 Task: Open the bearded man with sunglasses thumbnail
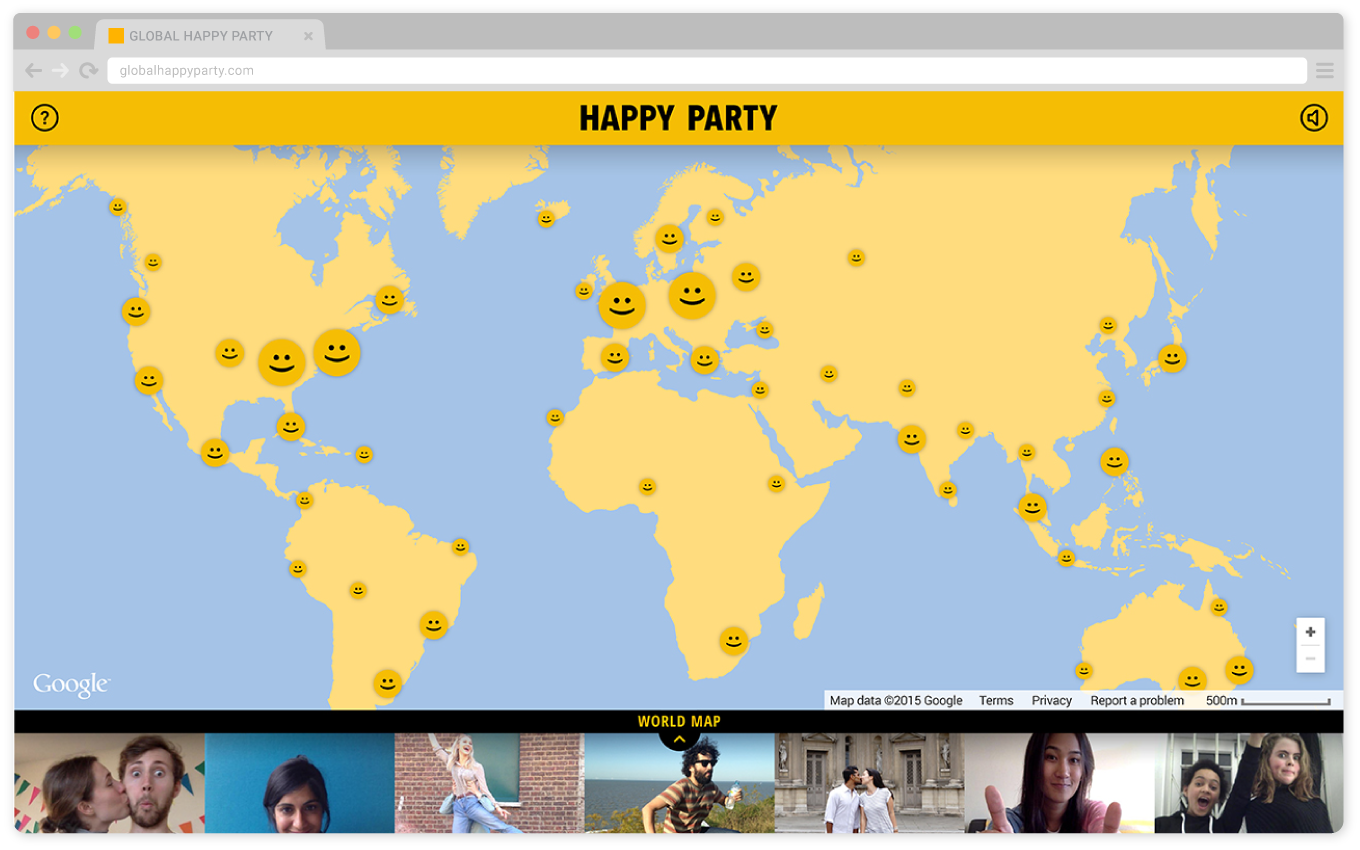tap(679, 783)
